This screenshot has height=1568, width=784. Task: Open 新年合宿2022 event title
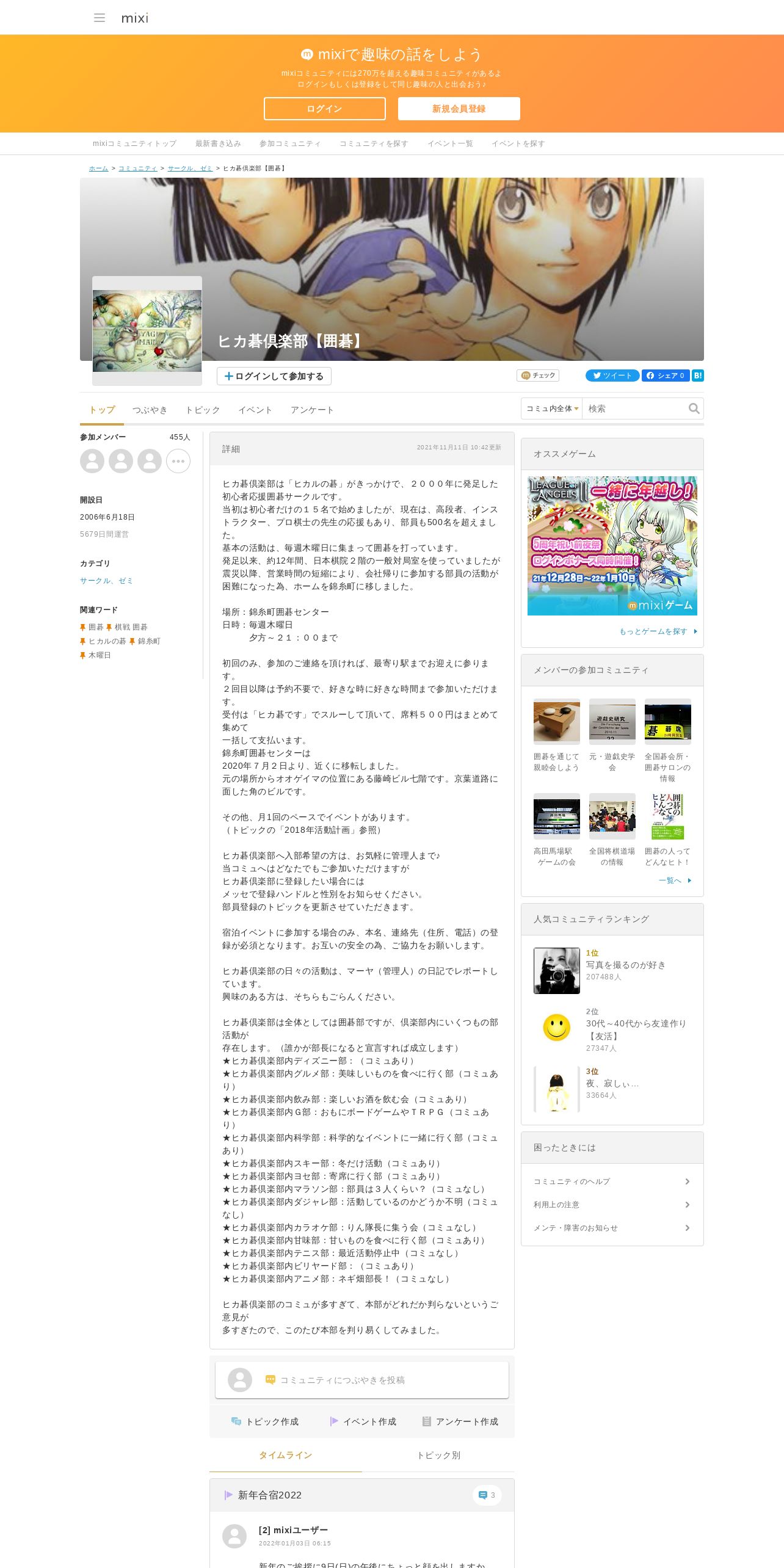pos(270,1495)
